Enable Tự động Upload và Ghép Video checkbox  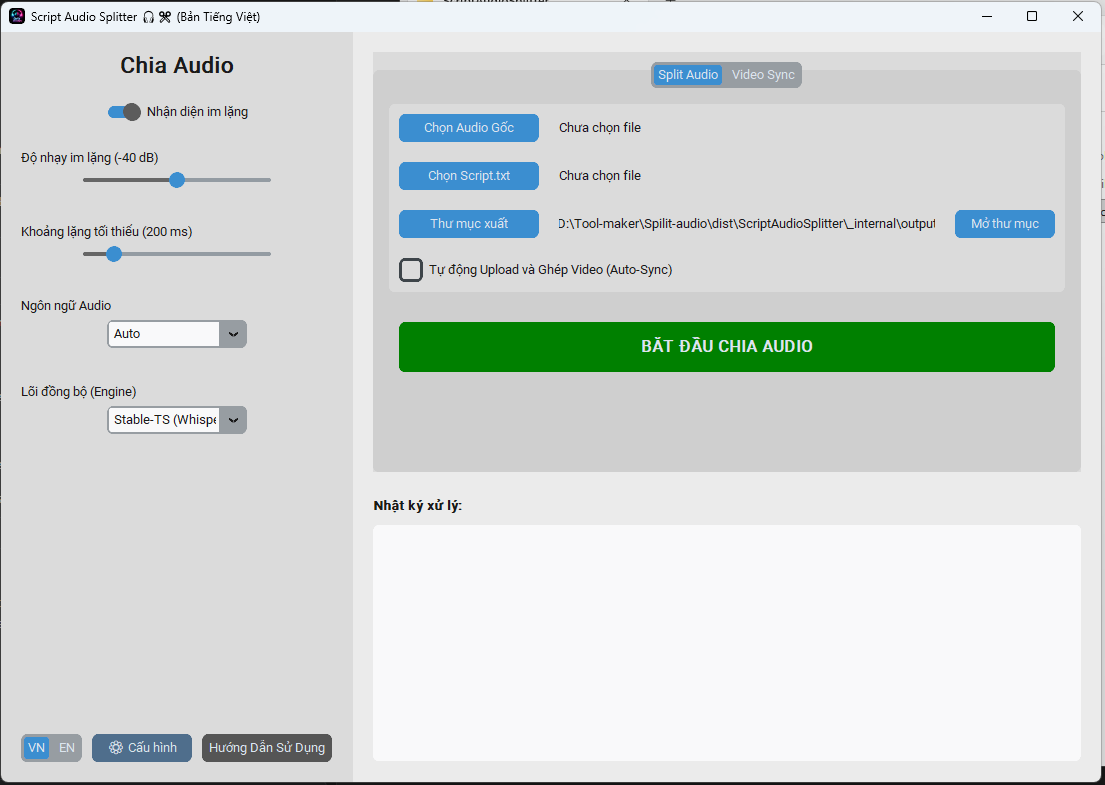click(411, 270)
